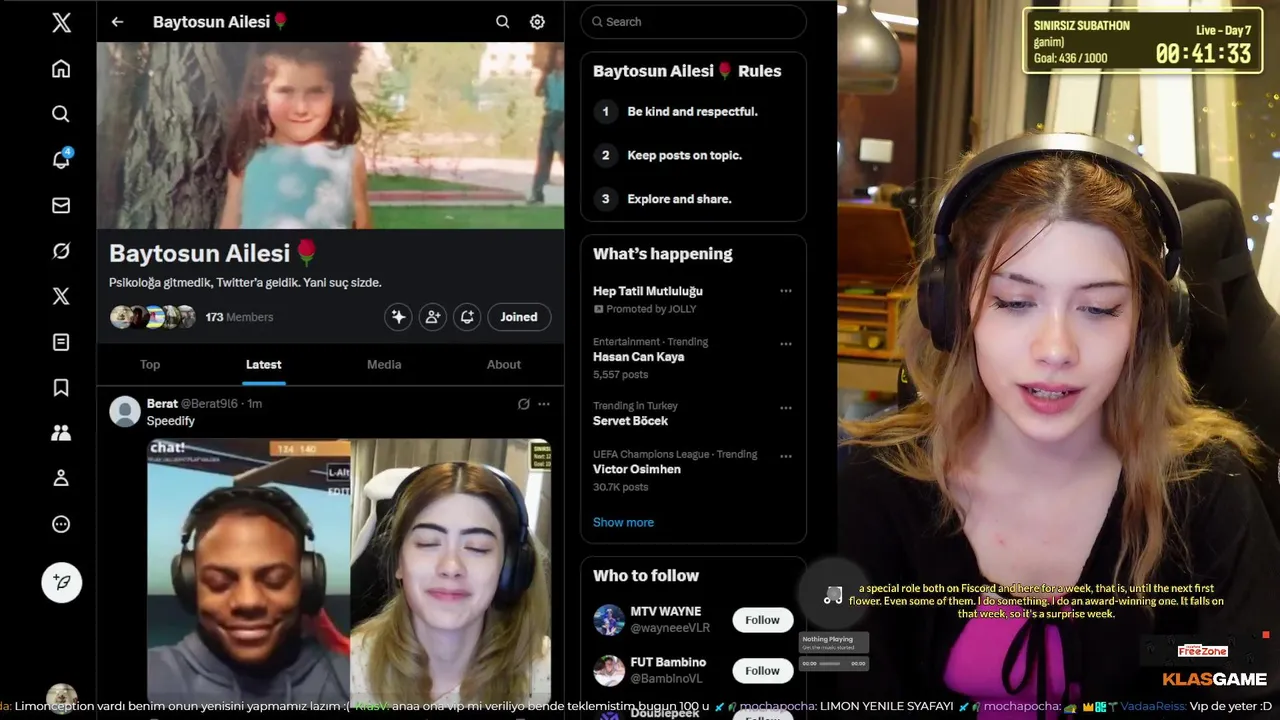Switch to the About tab

(x=504, y=364)
